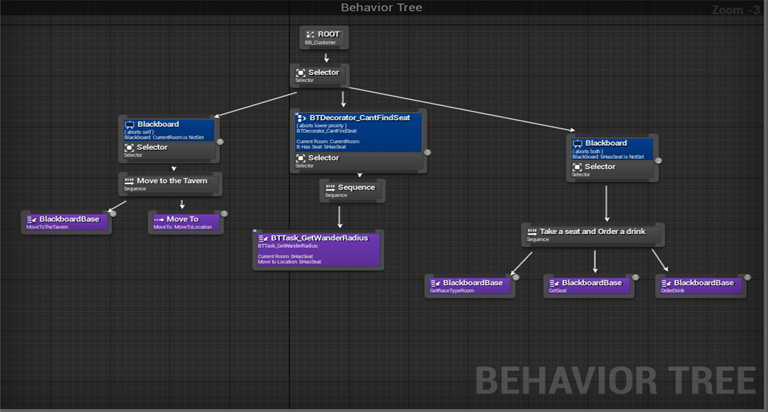Viewport: 768px width, 412px height.
Task: Click the Blackboard decorator icon for bHasSeat
Action: click(x=578, y=143)
